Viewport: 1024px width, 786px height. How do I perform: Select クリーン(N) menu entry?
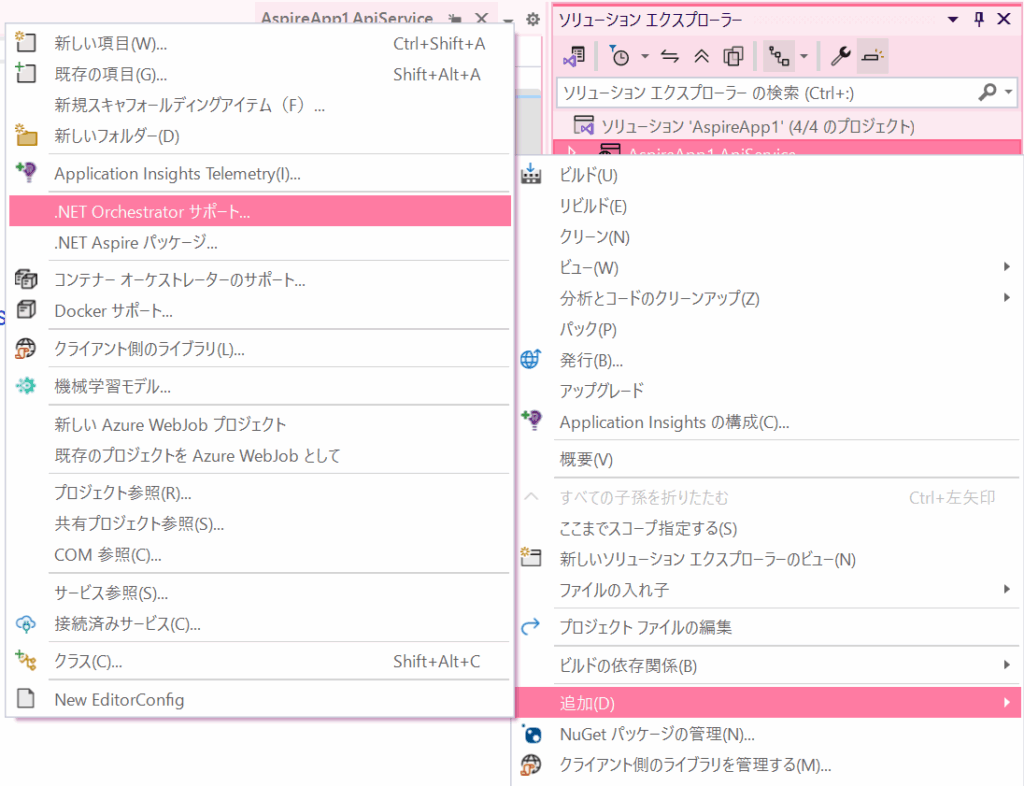coord(767,237)
